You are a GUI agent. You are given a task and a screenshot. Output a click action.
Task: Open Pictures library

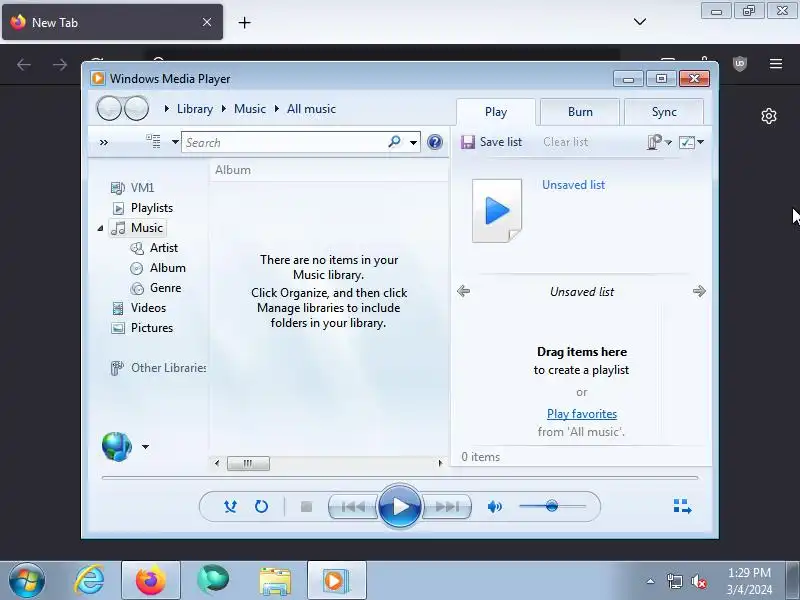pos(142,328)
